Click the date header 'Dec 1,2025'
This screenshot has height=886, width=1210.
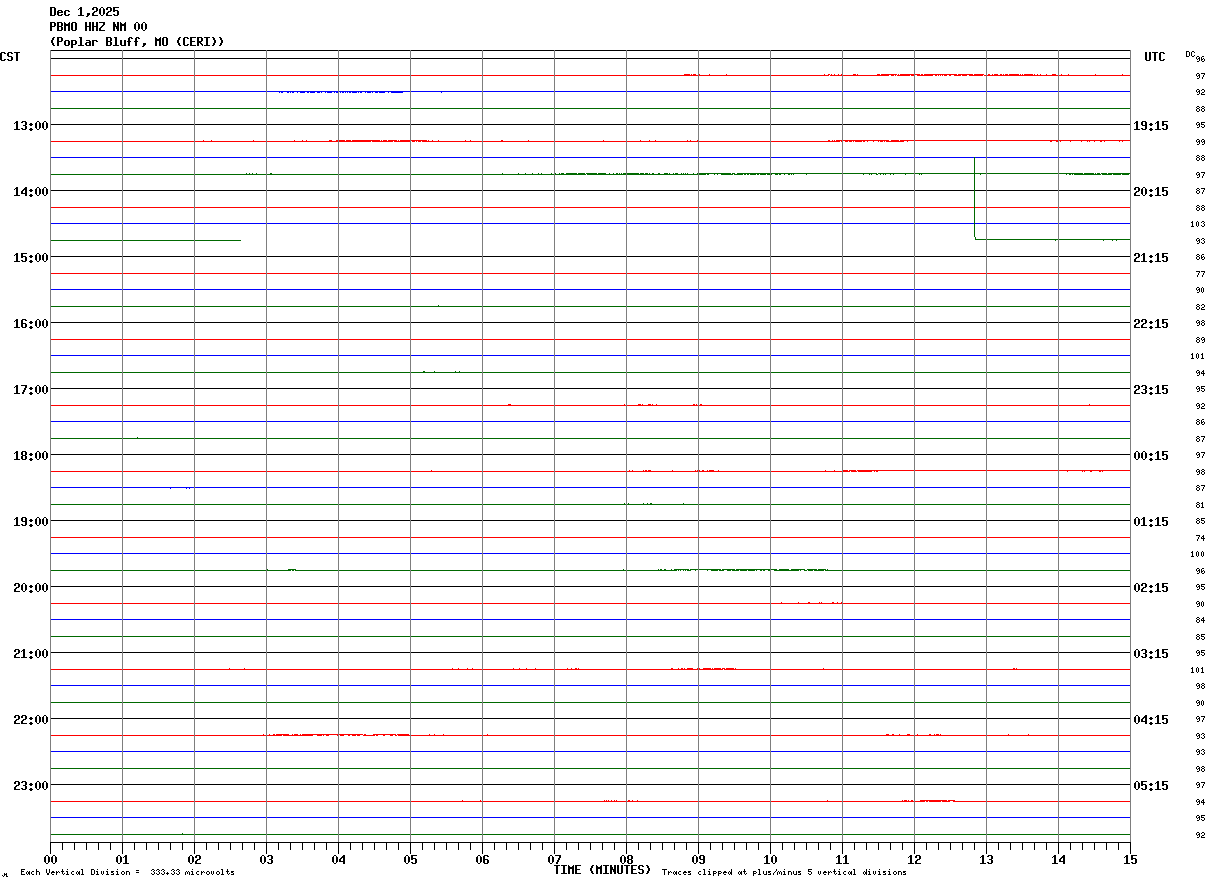pyautogui.click(x=84, y=12)
